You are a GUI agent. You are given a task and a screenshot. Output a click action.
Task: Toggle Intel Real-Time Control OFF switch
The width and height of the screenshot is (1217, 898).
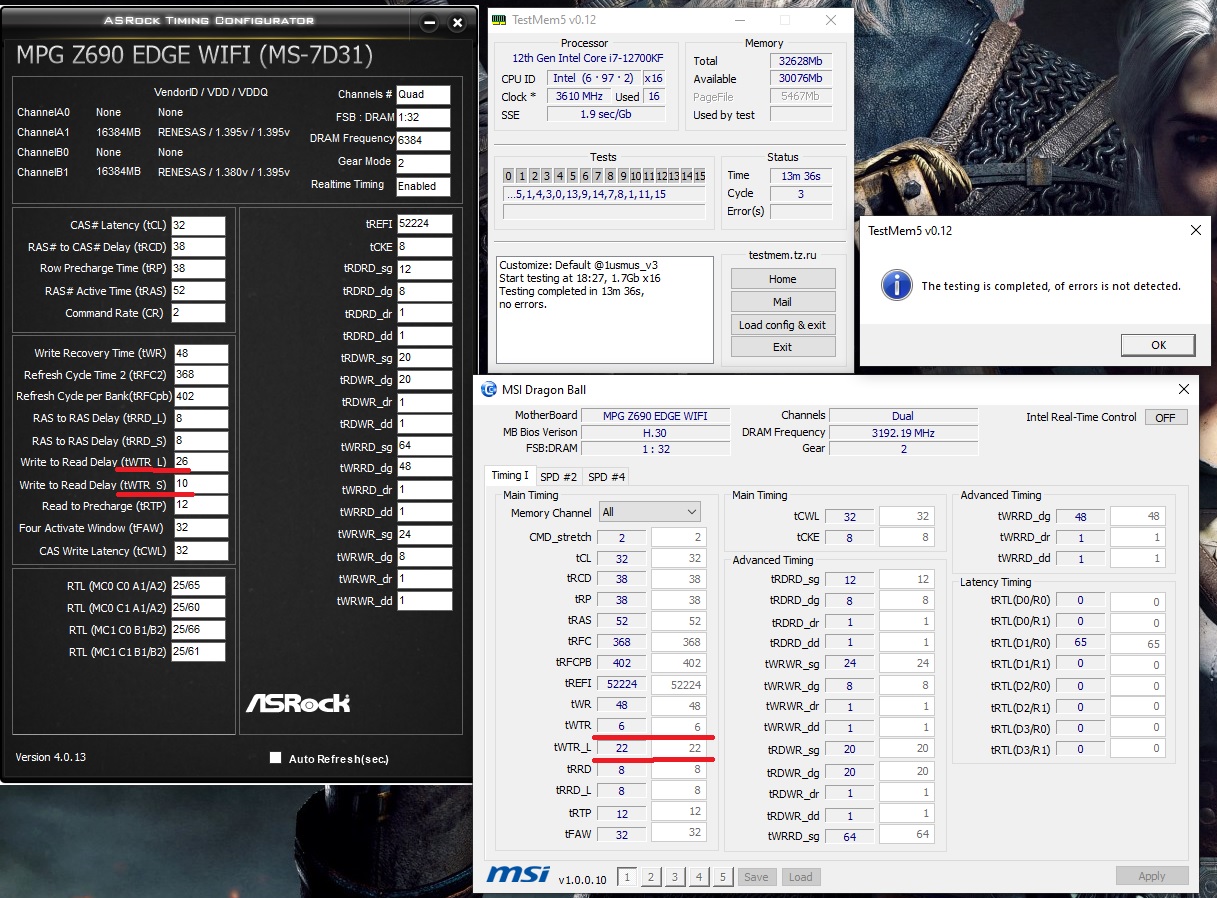[1165, 417]
